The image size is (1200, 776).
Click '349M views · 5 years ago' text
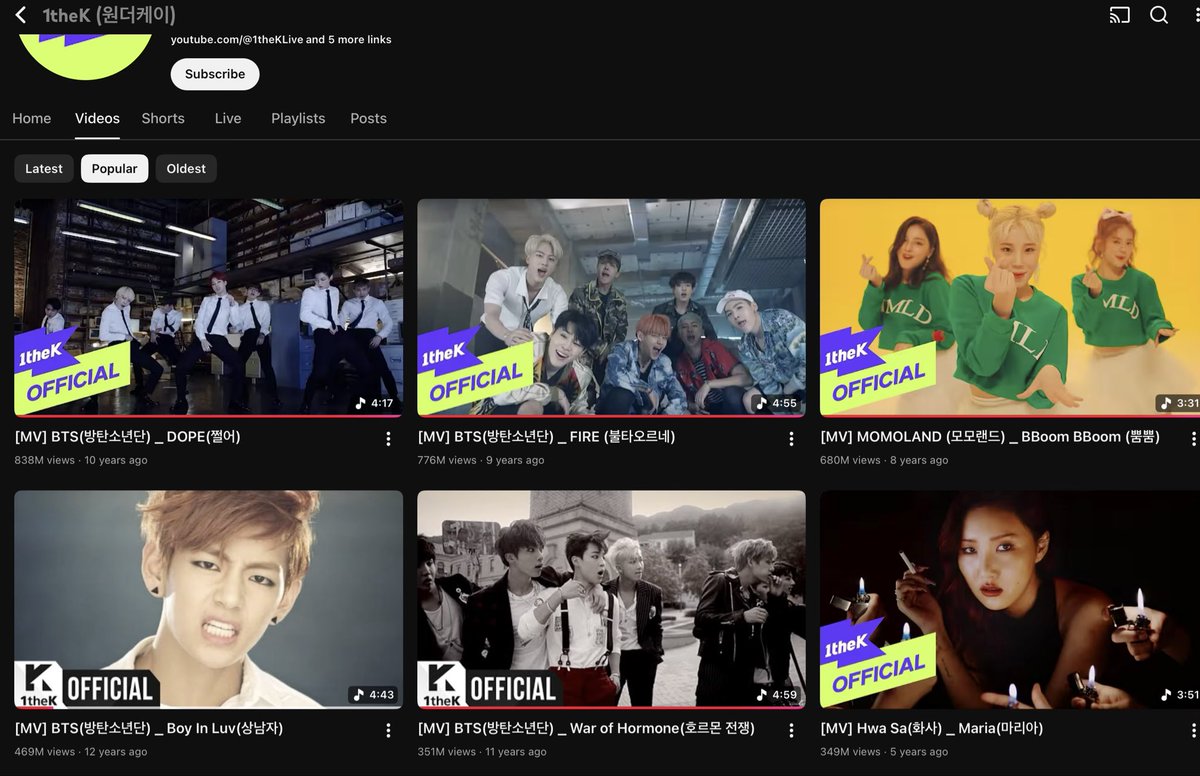[884, 752]
